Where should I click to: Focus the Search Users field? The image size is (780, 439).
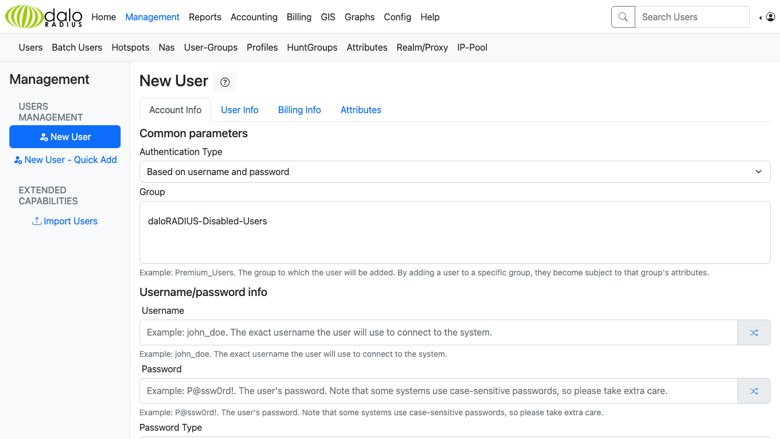coord(692,17)
